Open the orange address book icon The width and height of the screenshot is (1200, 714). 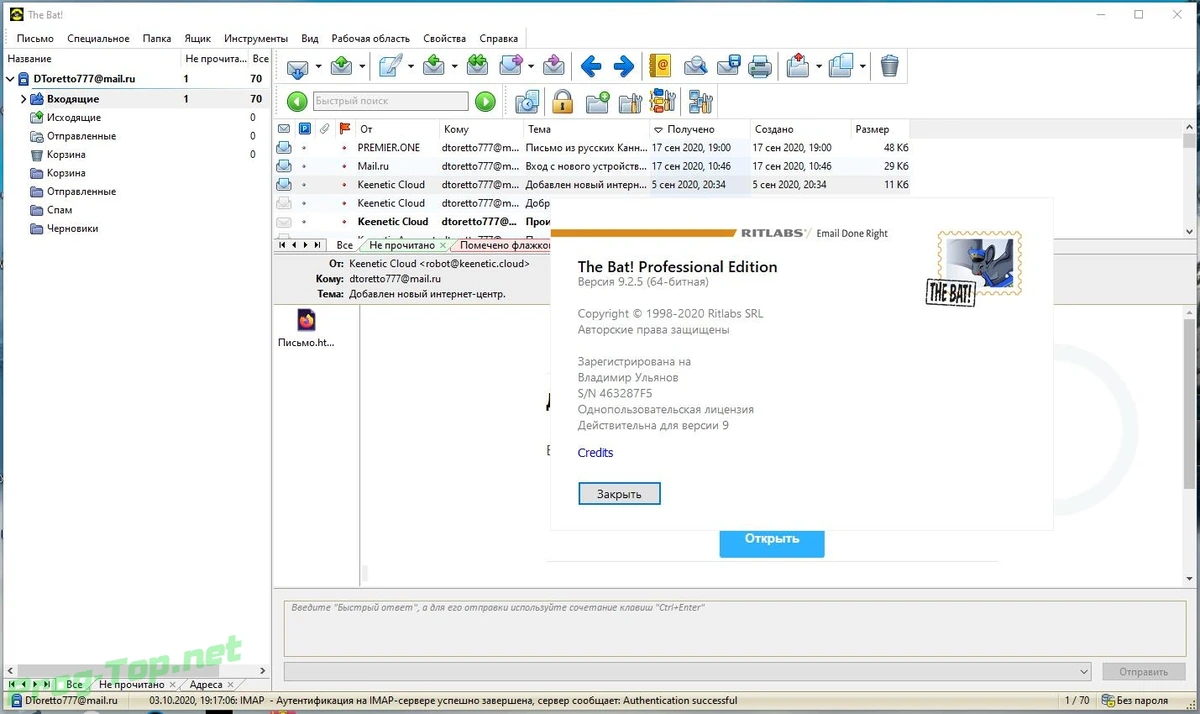point(660,67)
